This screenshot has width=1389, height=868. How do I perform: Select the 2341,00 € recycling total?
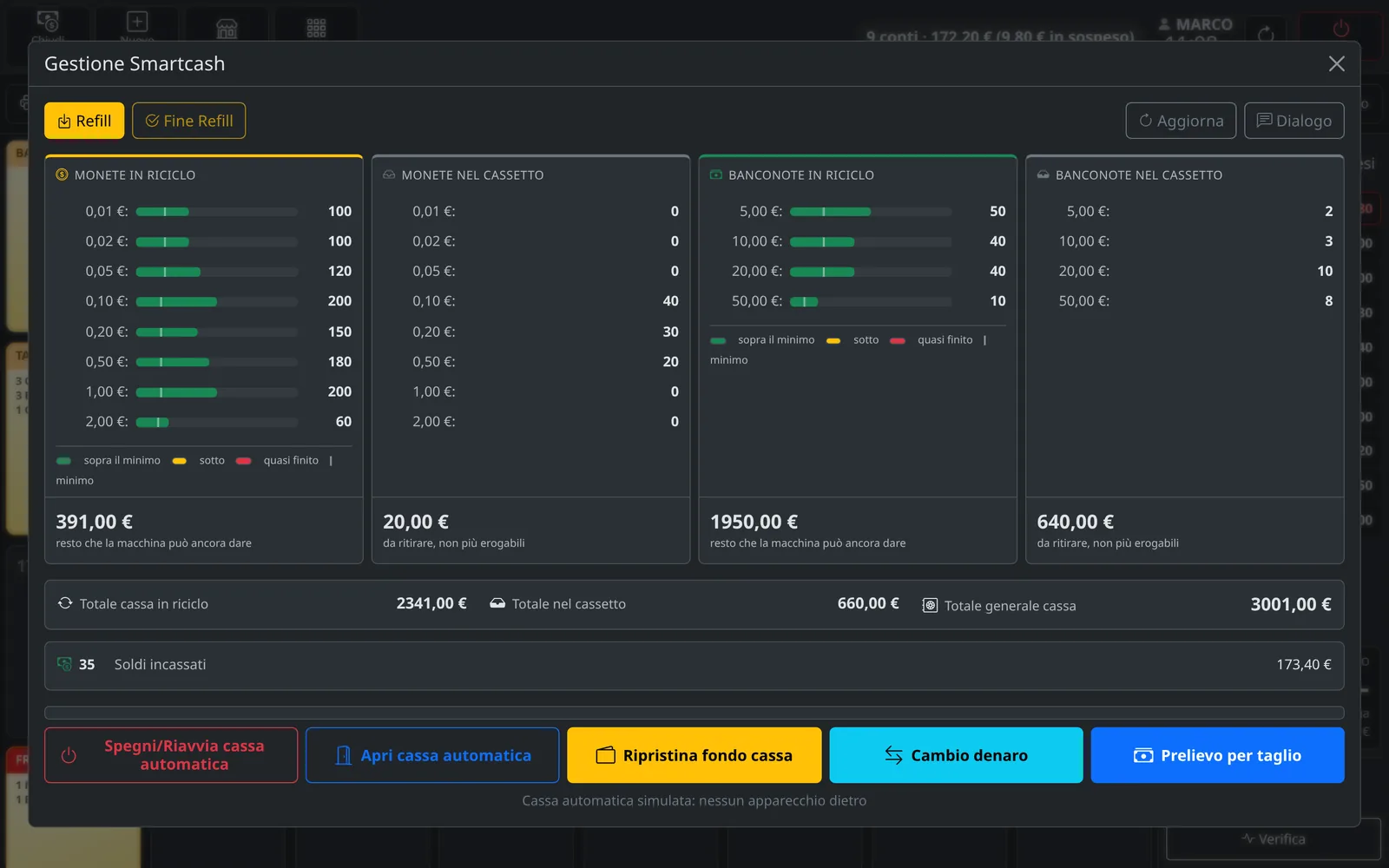click(x=431, y=603)
